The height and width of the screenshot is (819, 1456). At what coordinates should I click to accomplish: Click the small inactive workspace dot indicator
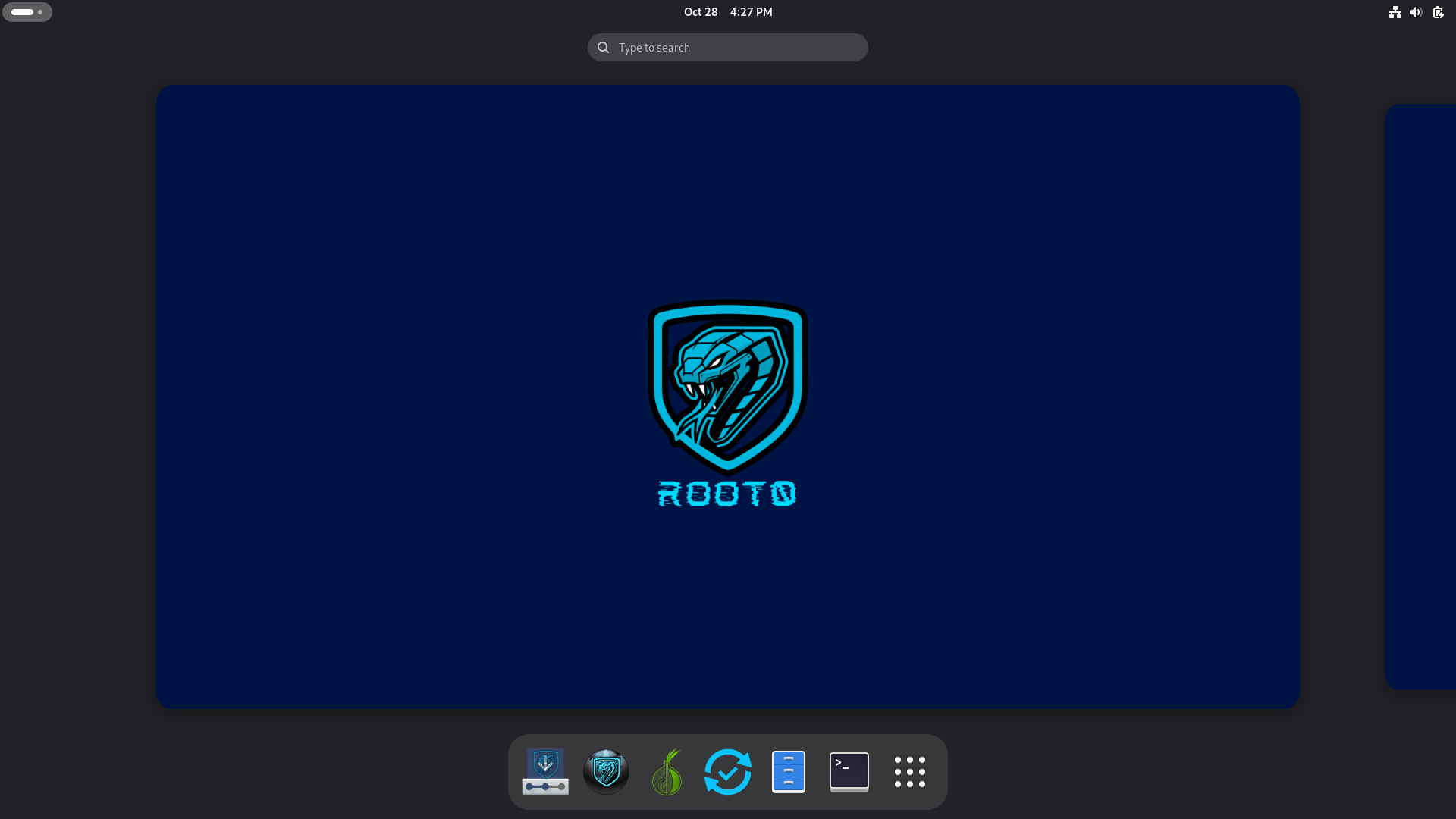[x=40, y=12]
